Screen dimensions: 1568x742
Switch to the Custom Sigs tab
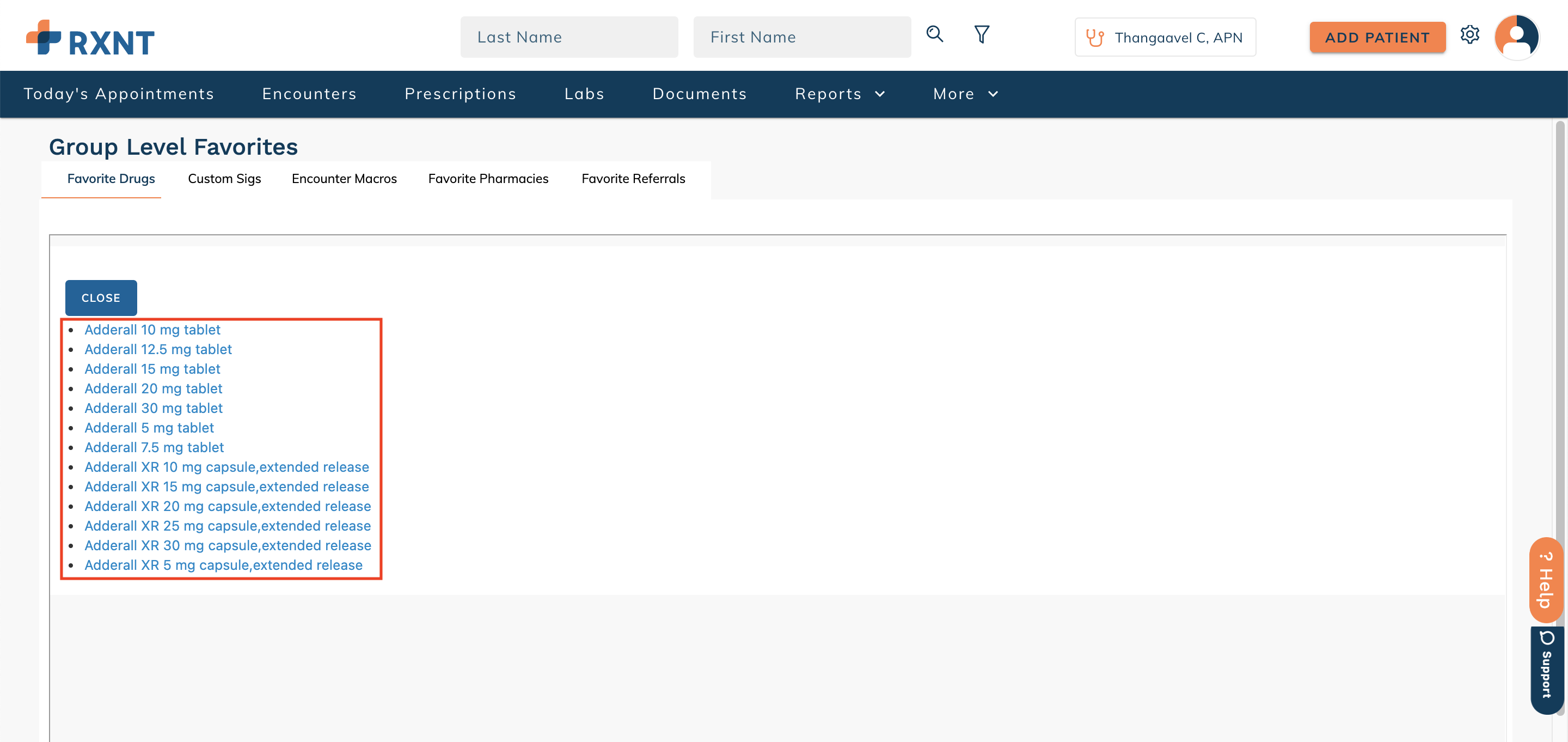[x=224, y=179]
